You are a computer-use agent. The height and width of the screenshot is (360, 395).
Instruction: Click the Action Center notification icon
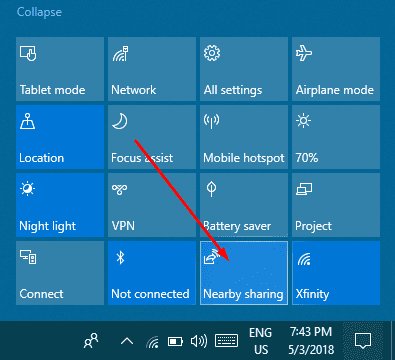pyautogui.click(x=363, y=341)
